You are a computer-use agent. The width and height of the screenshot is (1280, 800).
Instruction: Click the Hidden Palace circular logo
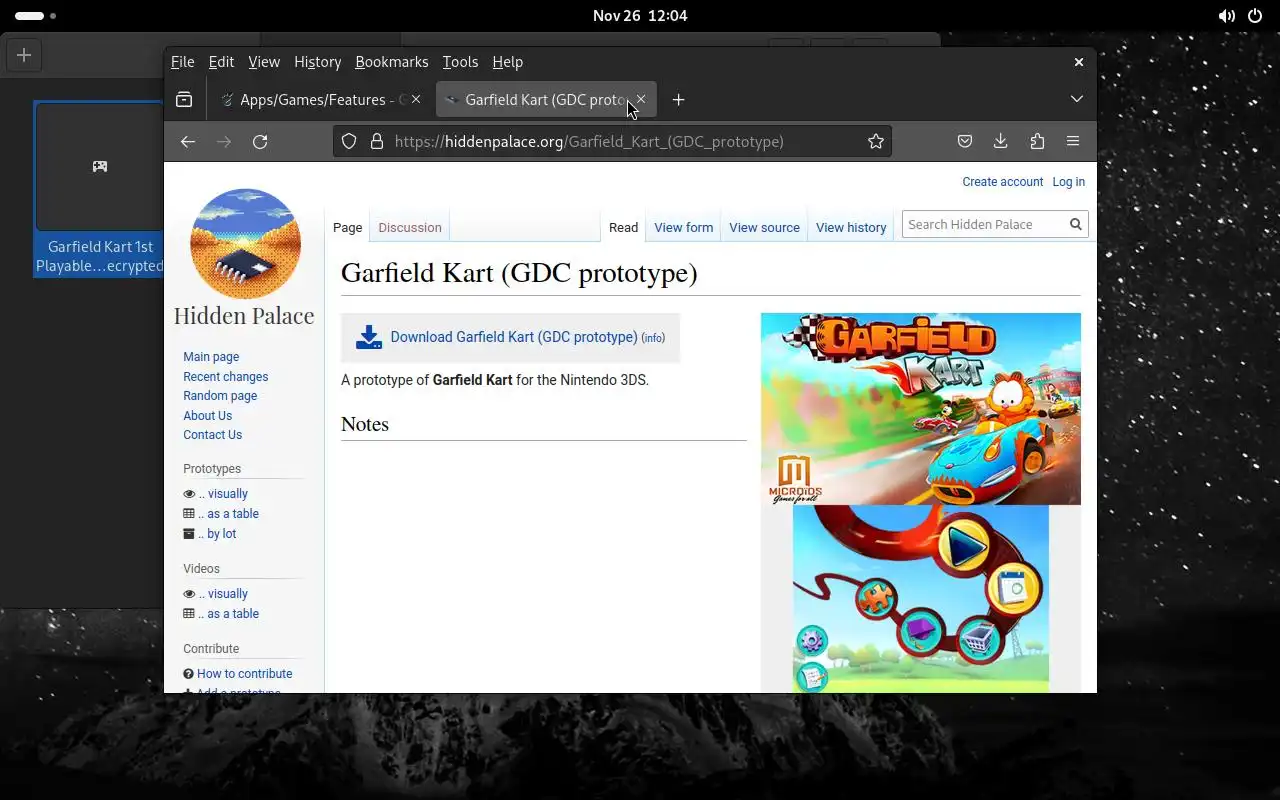pos(245,243)
